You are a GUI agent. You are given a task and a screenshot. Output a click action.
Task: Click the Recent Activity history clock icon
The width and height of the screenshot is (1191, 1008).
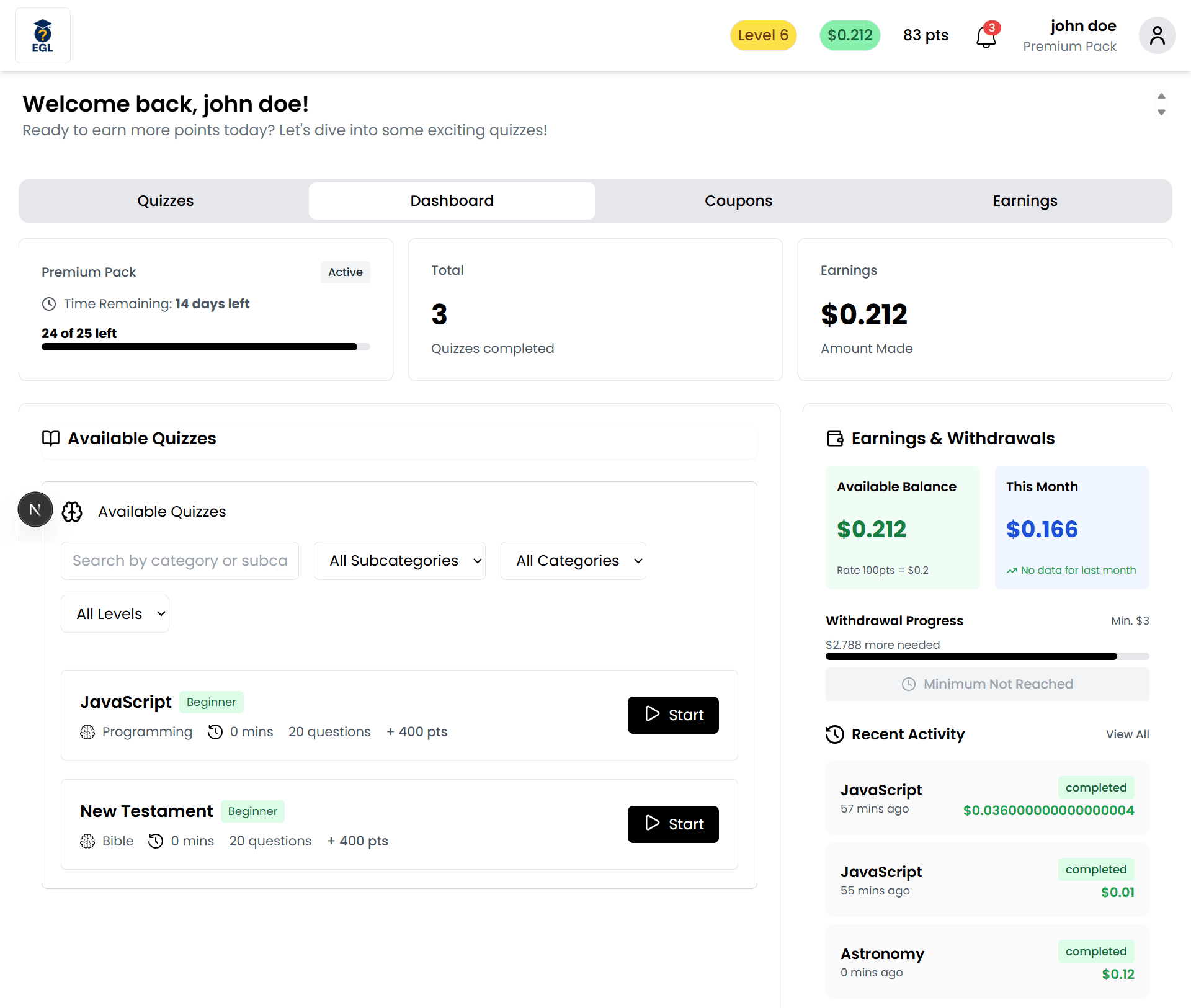click(835, 734)
